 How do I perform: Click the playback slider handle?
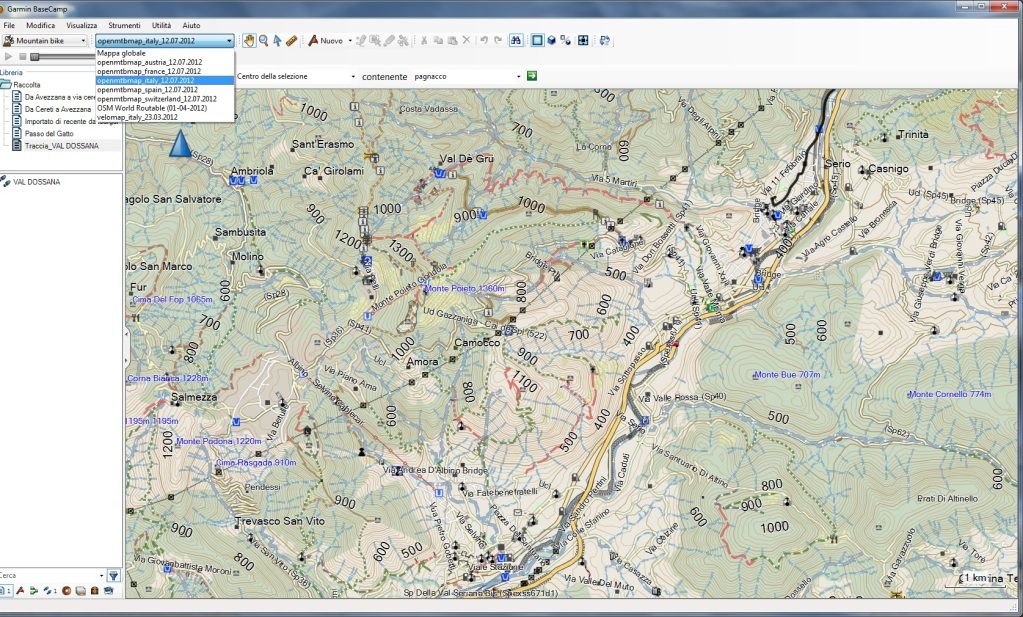pos(35,57)
